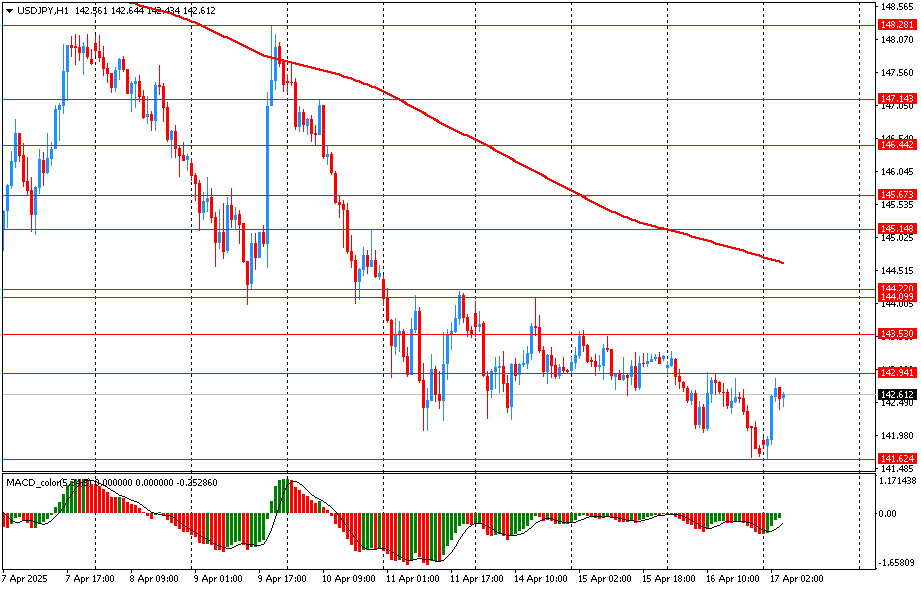Click the 145.148 red price level label
The image size is (921, 590).
[x=896, y=229]
